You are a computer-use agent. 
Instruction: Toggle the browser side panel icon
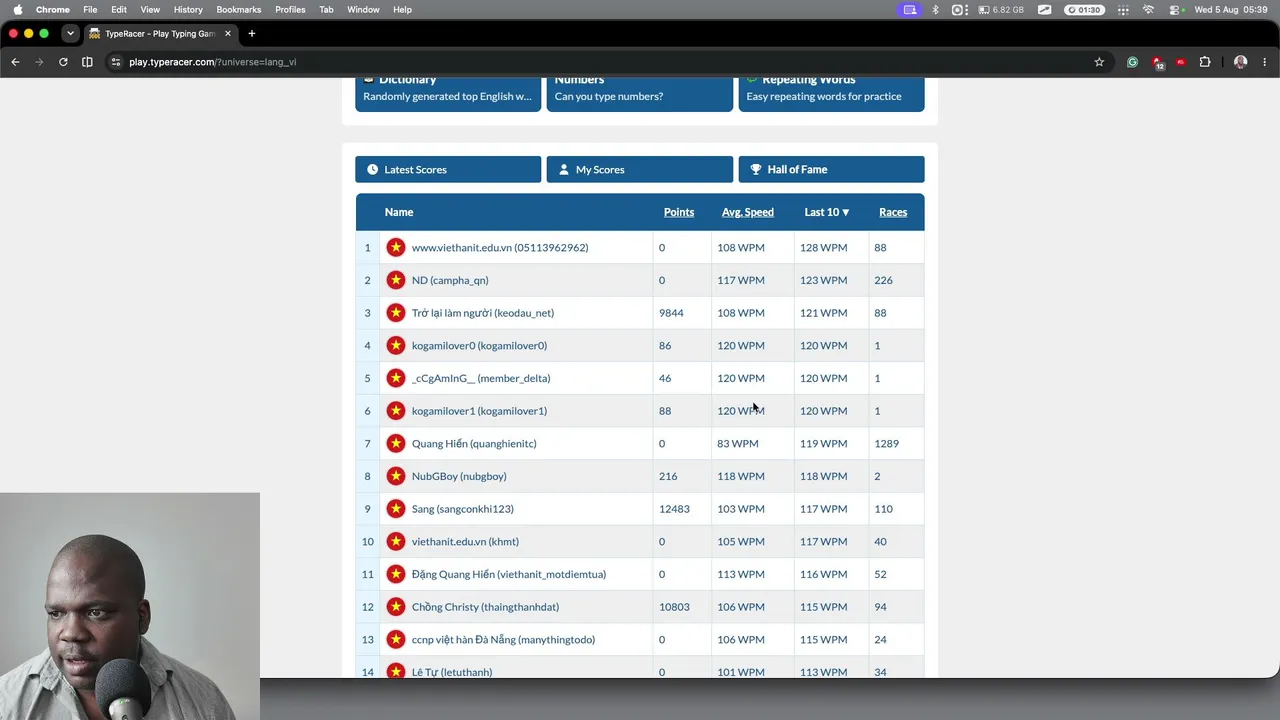tap(87, 62)
